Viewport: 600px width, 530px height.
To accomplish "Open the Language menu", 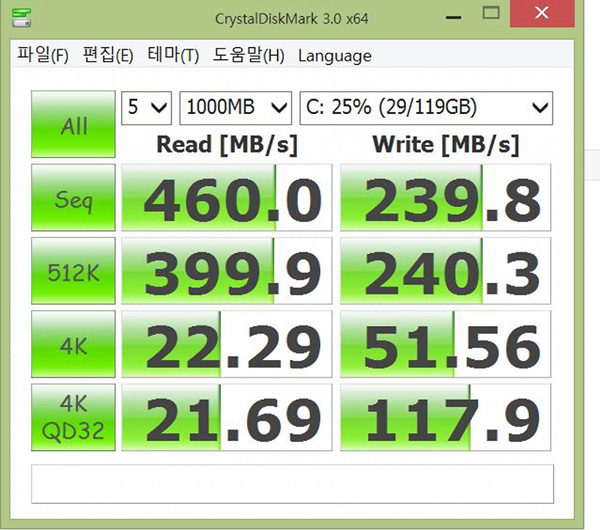I will click(335, 56).
